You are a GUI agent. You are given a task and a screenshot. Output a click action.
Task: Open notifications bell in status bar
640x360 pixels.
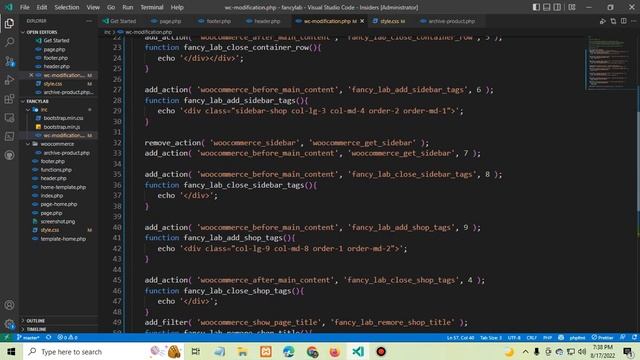(x=634, y=338)
